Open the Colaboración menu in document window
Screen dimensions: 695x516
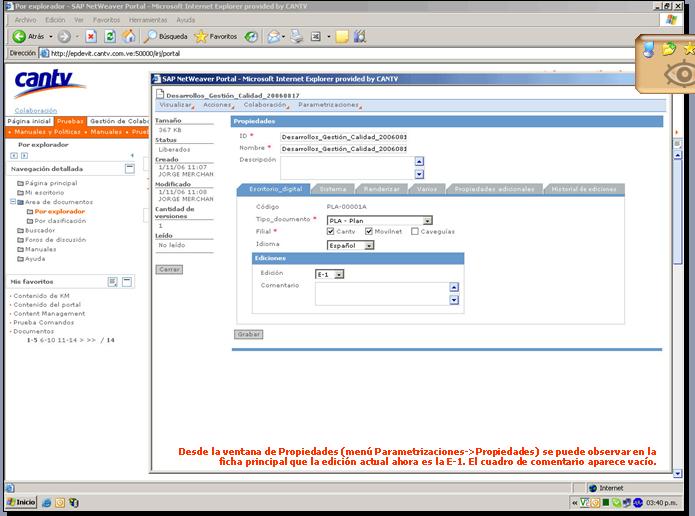tap(266, 105)
